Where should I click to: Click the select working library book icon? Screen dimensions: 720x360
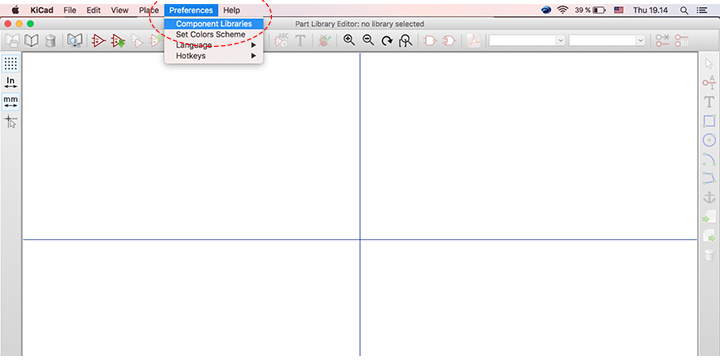point(32,41)
